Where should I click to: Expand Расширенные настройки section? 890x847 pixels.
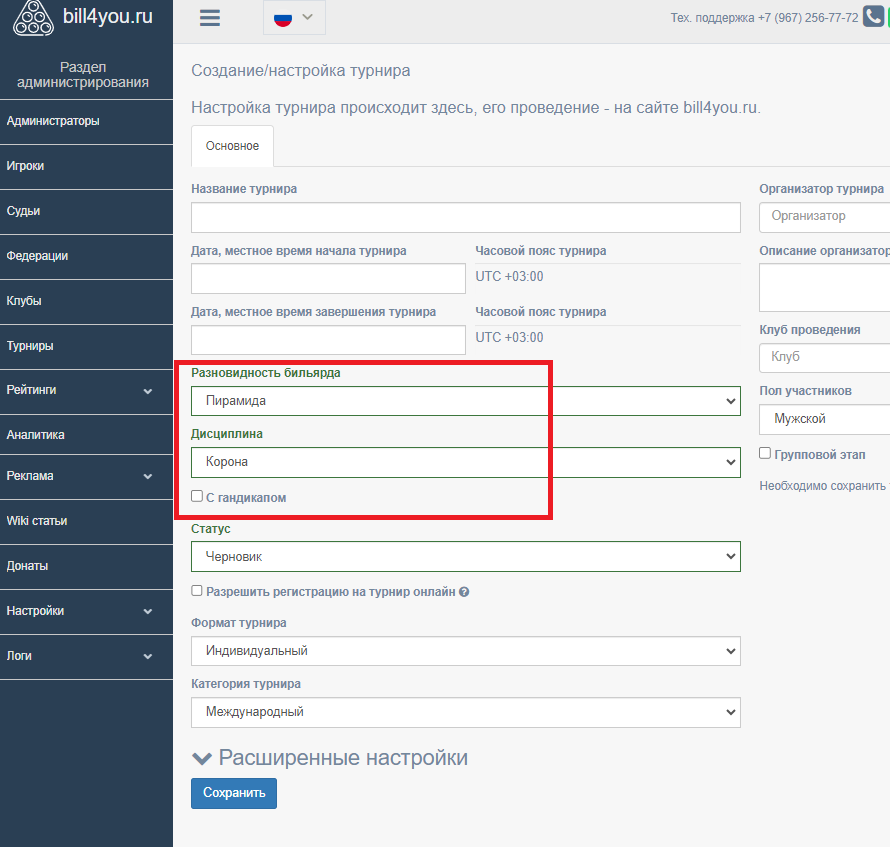[x=330, y=758]
